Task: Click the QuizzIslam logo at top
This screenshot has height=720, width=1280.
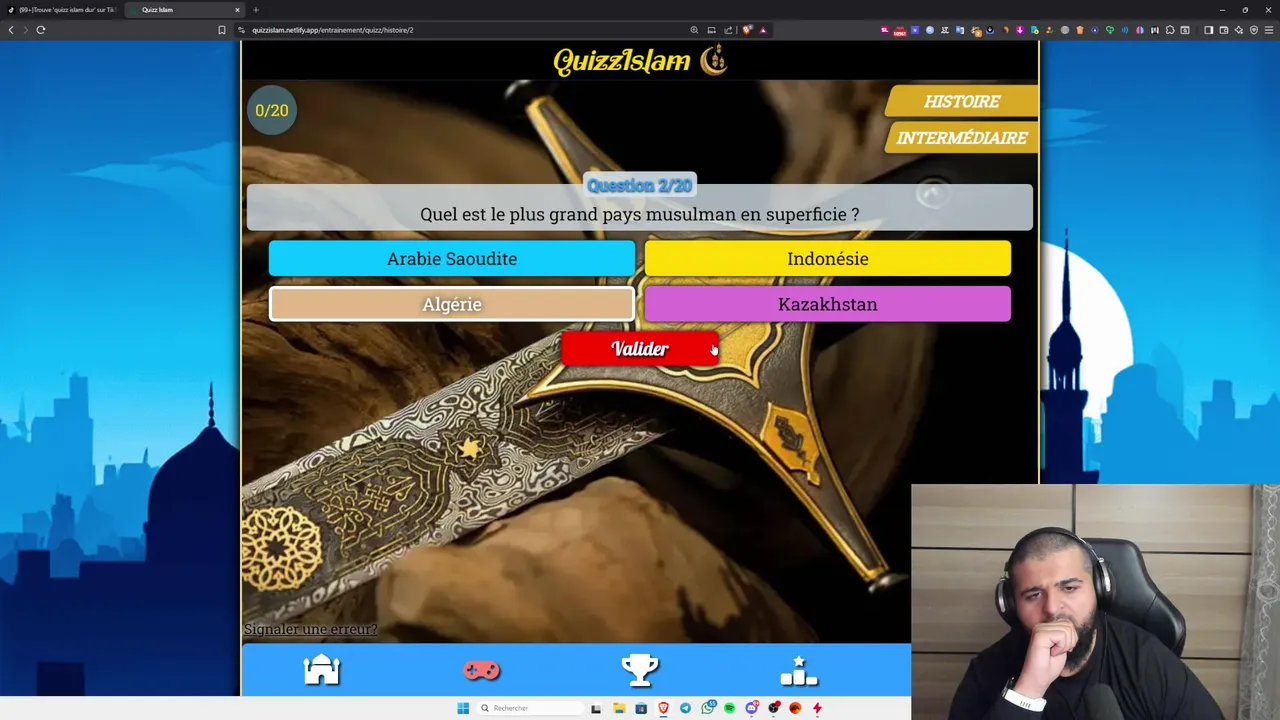Action: tap(640, 60)
